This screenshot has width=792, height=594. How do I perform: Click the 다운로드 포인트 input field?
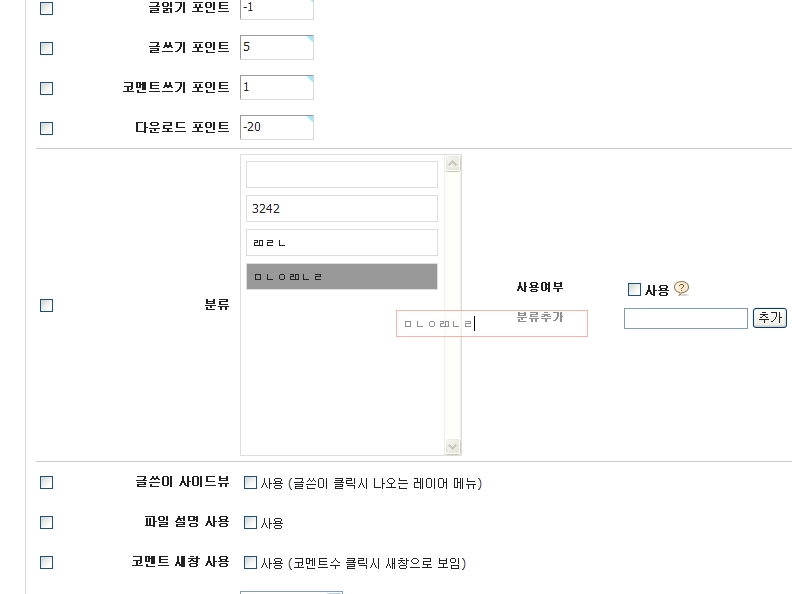tap(277, 127)
